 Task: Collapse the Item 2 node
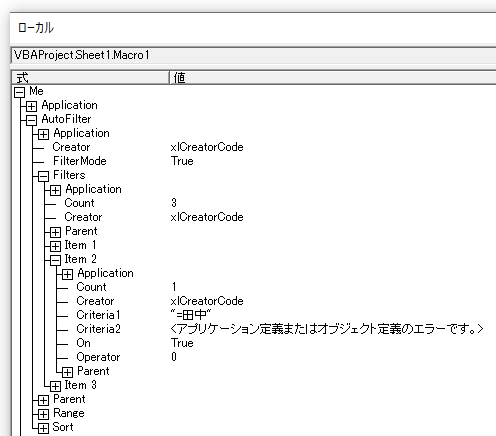[55, 260]
